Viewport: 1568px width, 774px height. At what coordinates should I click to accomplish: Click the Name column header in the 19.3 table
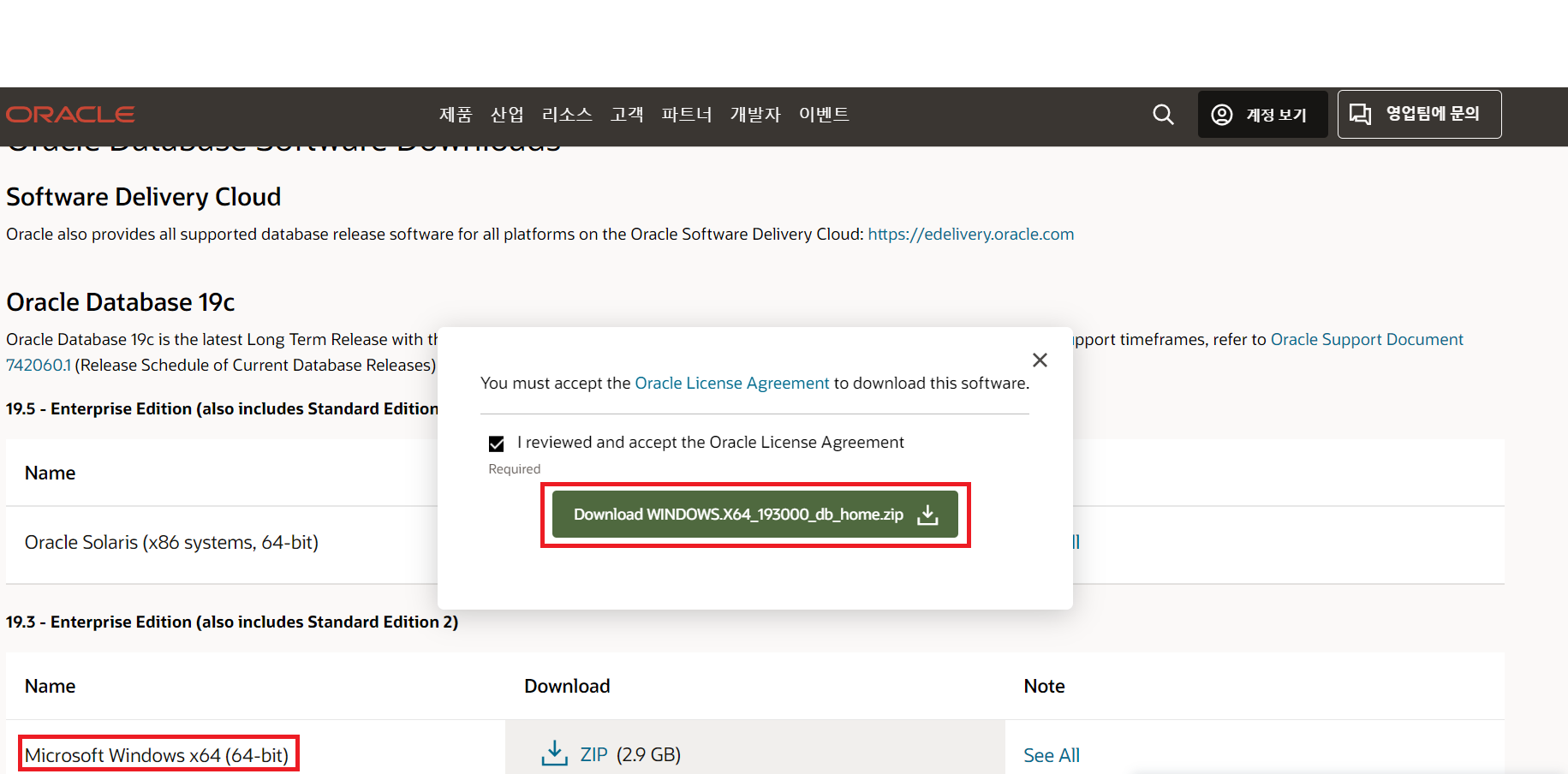50,687
